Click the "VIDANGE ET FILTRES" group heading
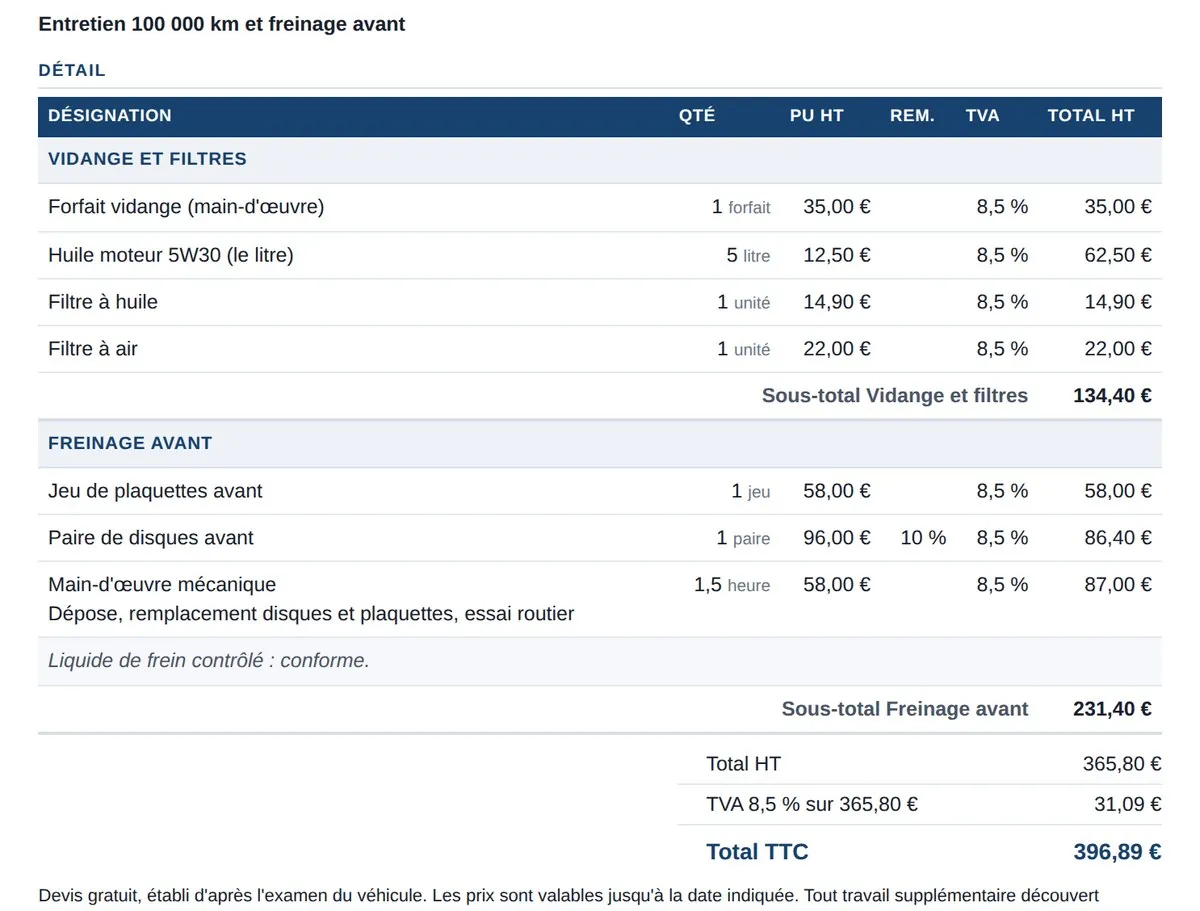1200x911 pixels. click(x=147, y=159)
